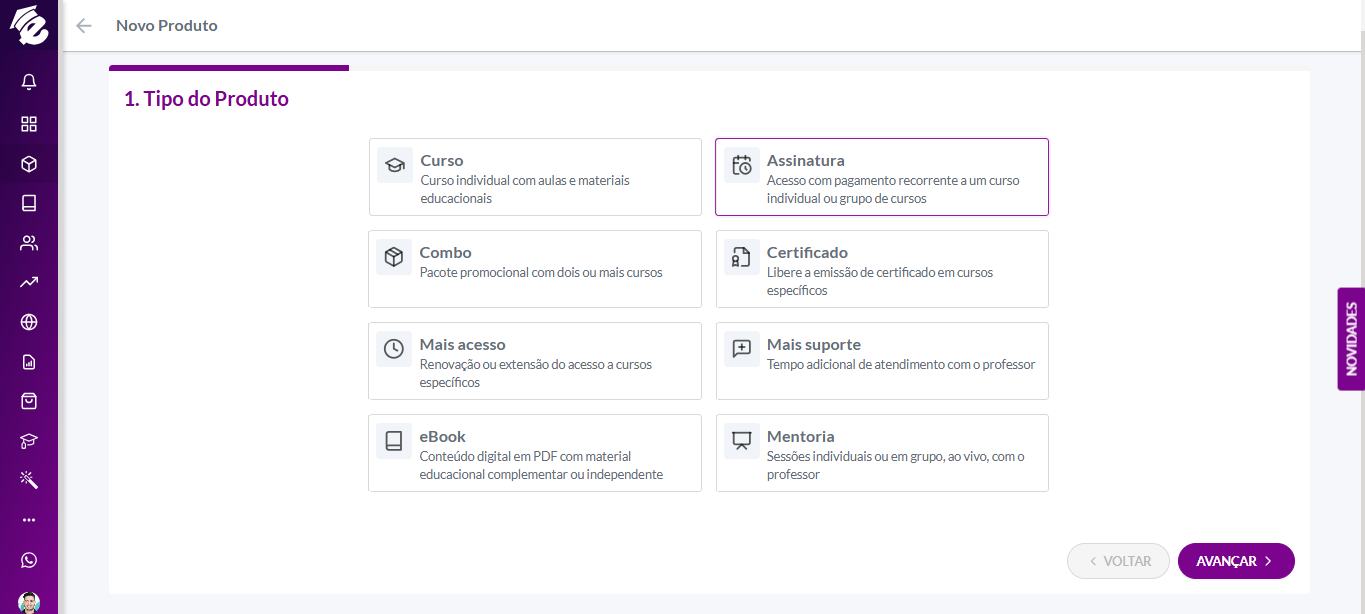Open the graduation cap icon in sidebar

(29, 441)
